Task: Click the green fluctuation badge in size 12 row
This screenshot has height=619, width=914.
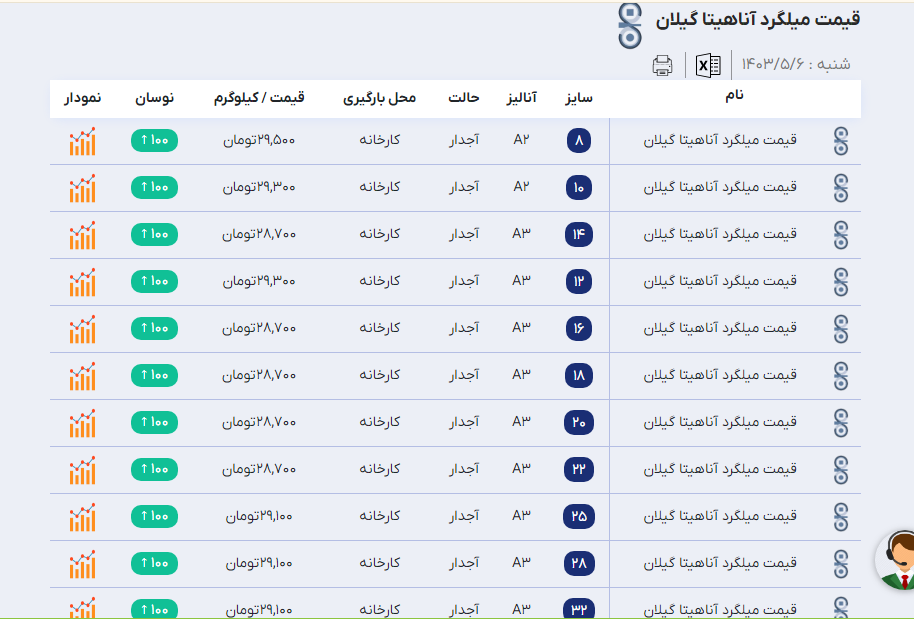Action: pos(154,282)
